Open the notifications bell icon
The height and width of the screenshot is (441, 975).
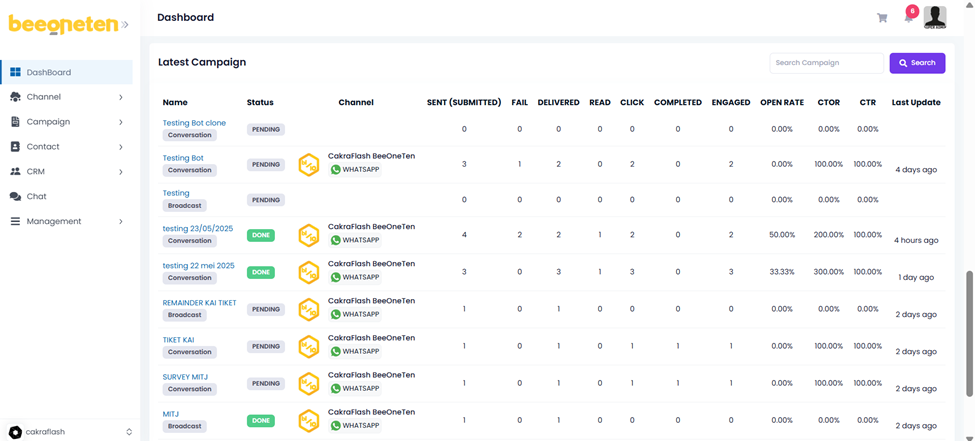pos(908,18)
